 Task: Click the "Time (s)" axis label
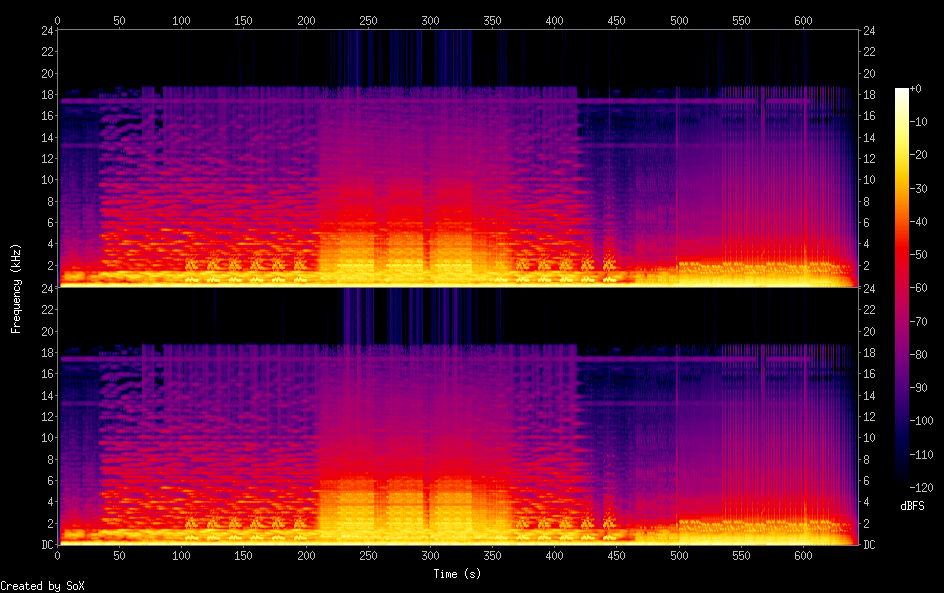coord(458,574)
